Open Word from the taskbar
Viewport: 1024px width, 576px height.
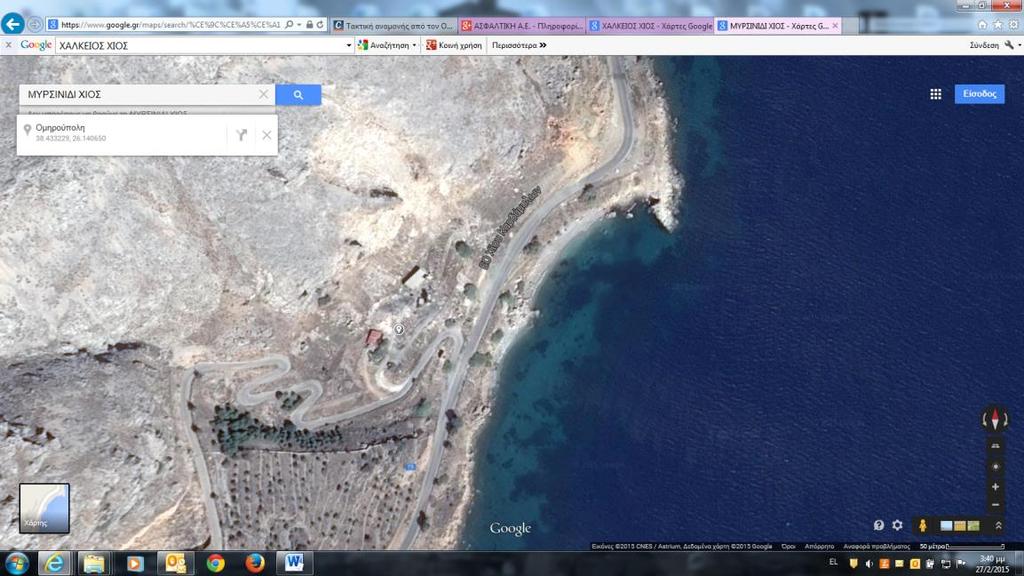click(294, 563)
